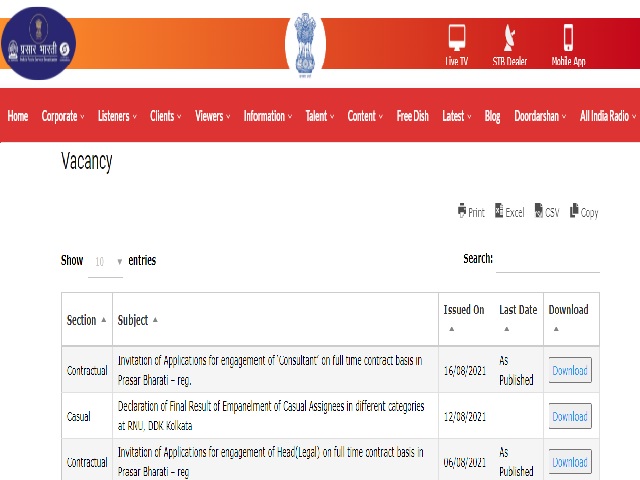Sort by Issued On column arrow
640x480 pixels.
451,329
